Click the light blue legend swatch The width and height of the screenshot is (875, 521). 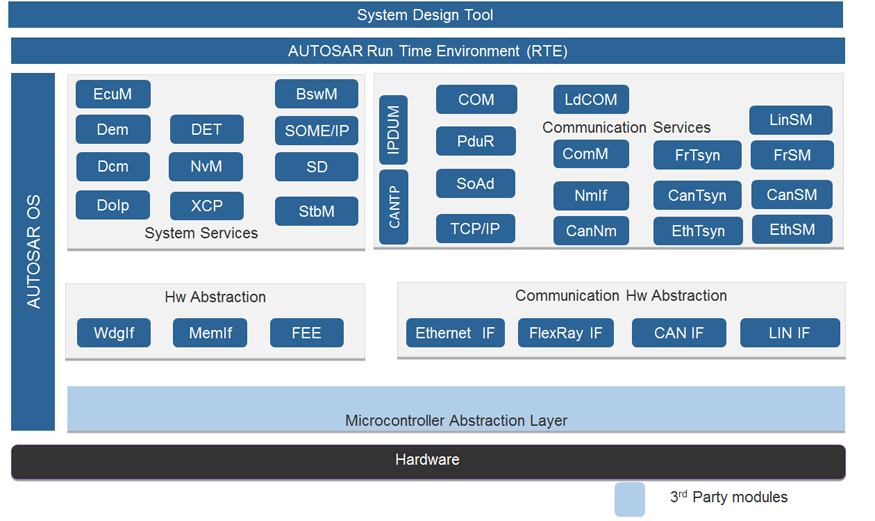(x=629, y=499)
